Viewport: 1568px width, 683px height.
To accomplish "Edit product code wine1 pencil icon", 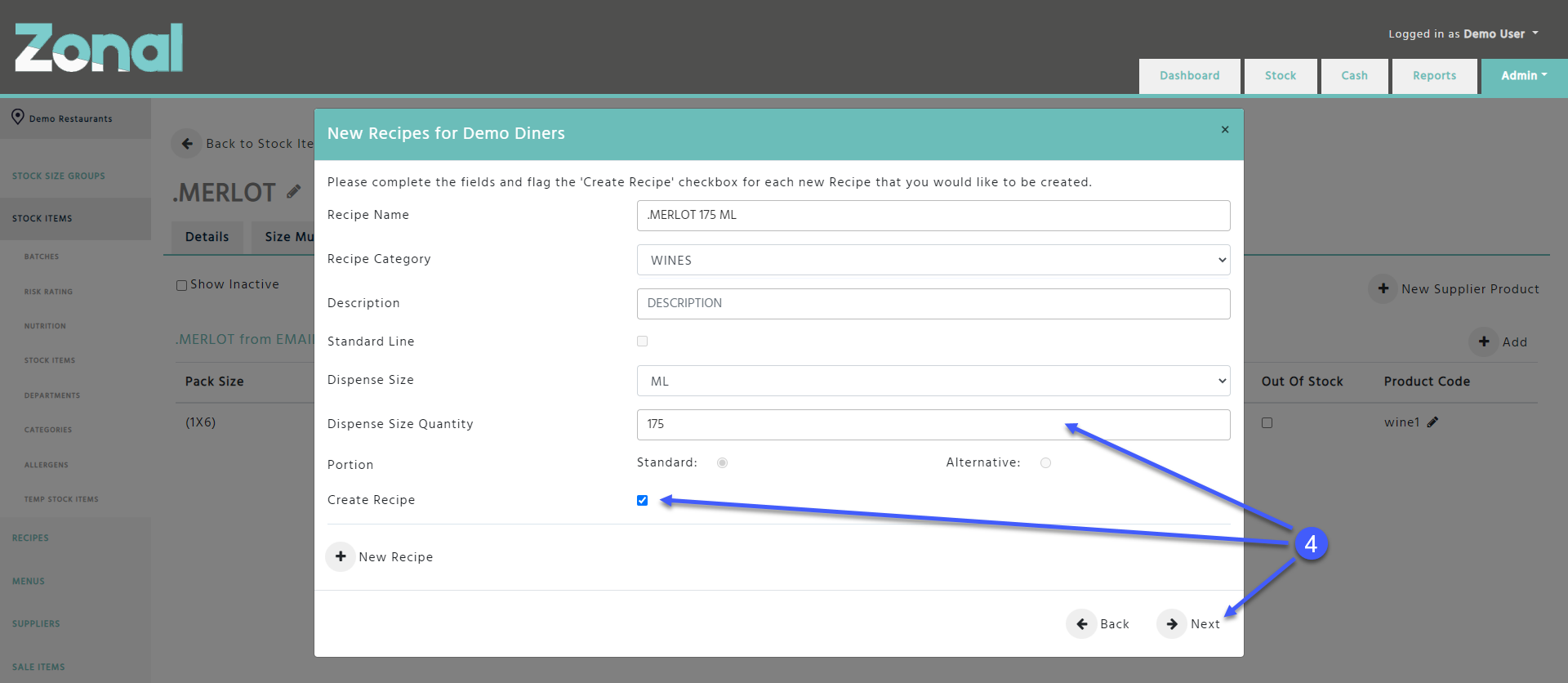I will point(1432,422).
